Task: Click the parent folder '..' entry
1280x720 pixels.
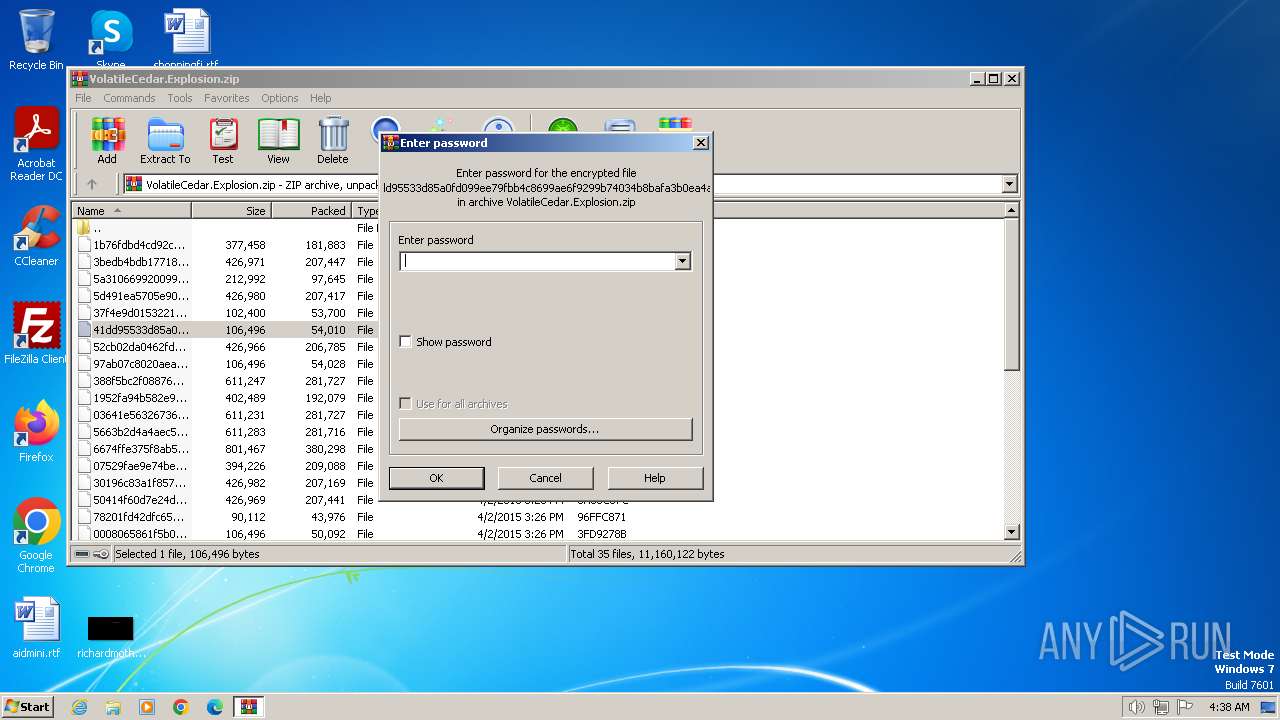Action: [x=97, y=228]
